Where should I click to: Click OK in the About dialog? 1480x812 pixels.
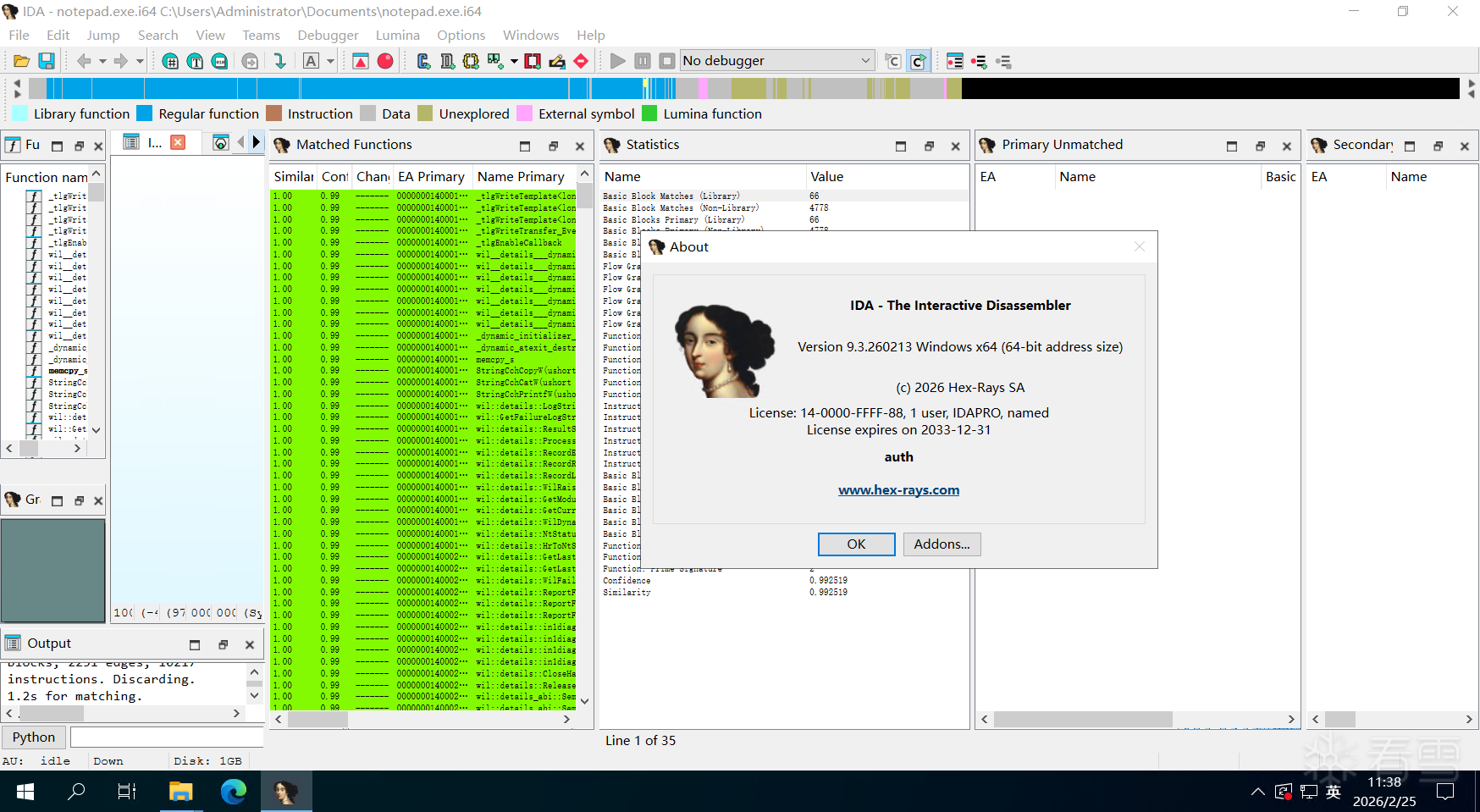click(857, 544)
